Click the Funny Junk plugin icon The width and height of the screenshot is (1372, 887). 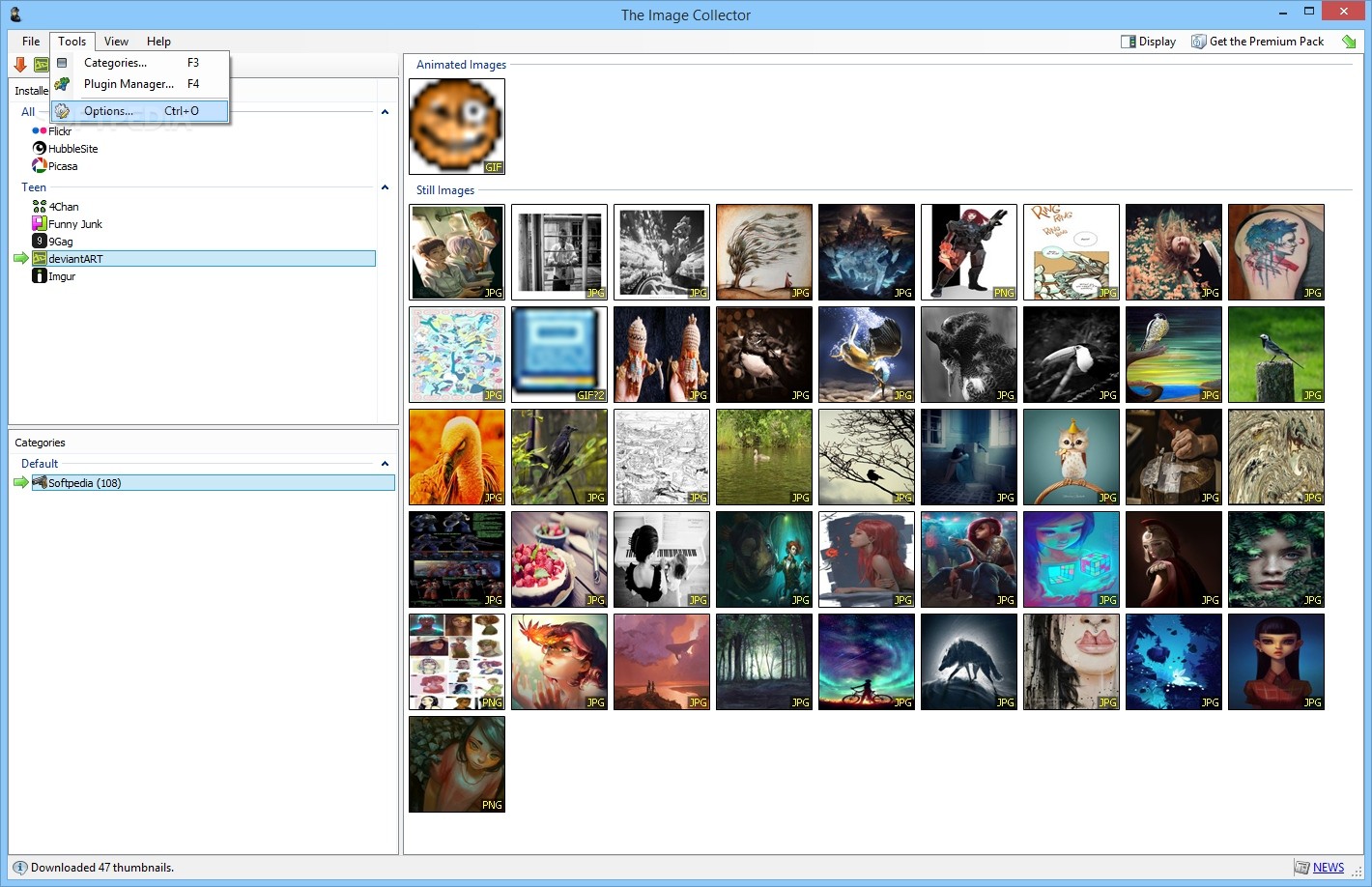tap(40, 224)
